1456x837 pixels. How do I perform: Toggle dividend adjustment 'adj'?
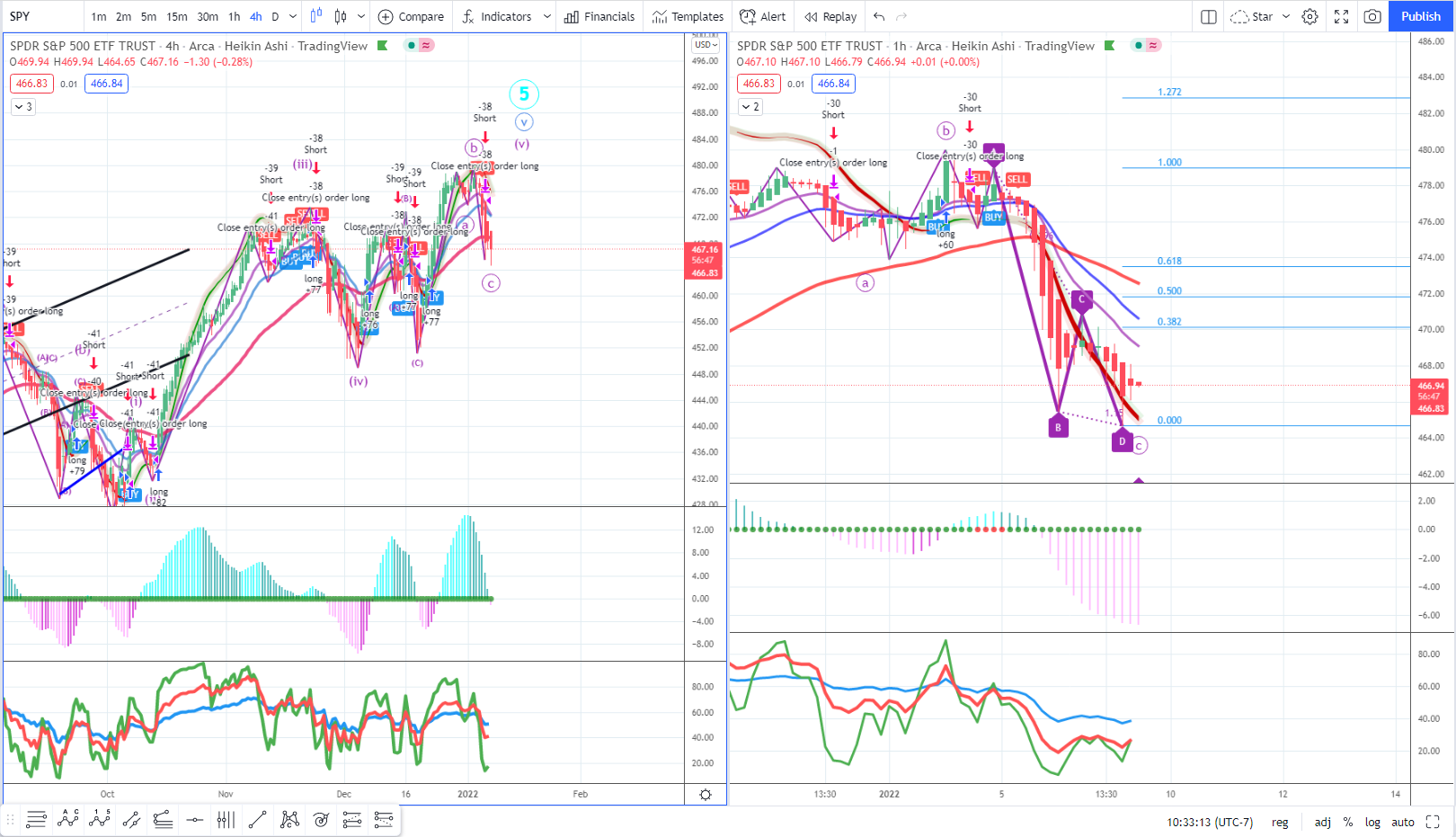pyautogui.click(x=1323, y=822)
